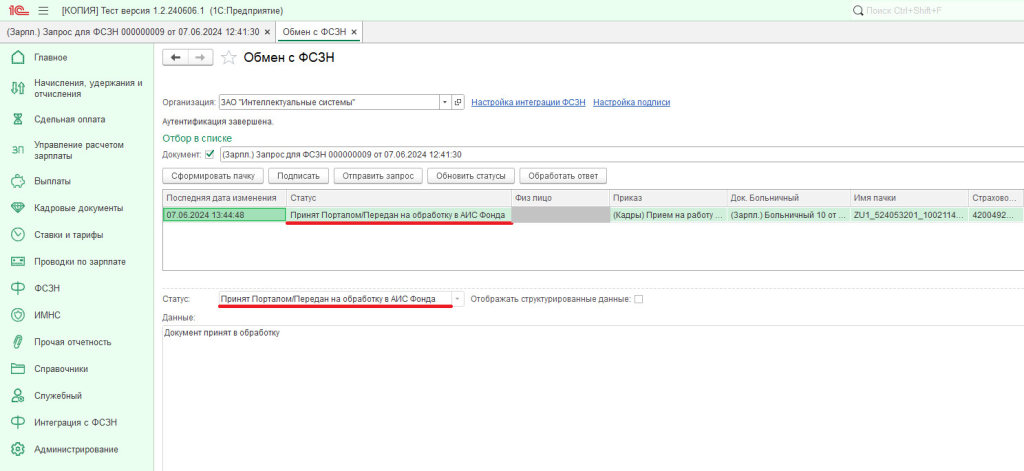The height and width of the screenshot is (471, 1024).
Task: Open the Выплаты sidebar section
Action: coord(52,181)
